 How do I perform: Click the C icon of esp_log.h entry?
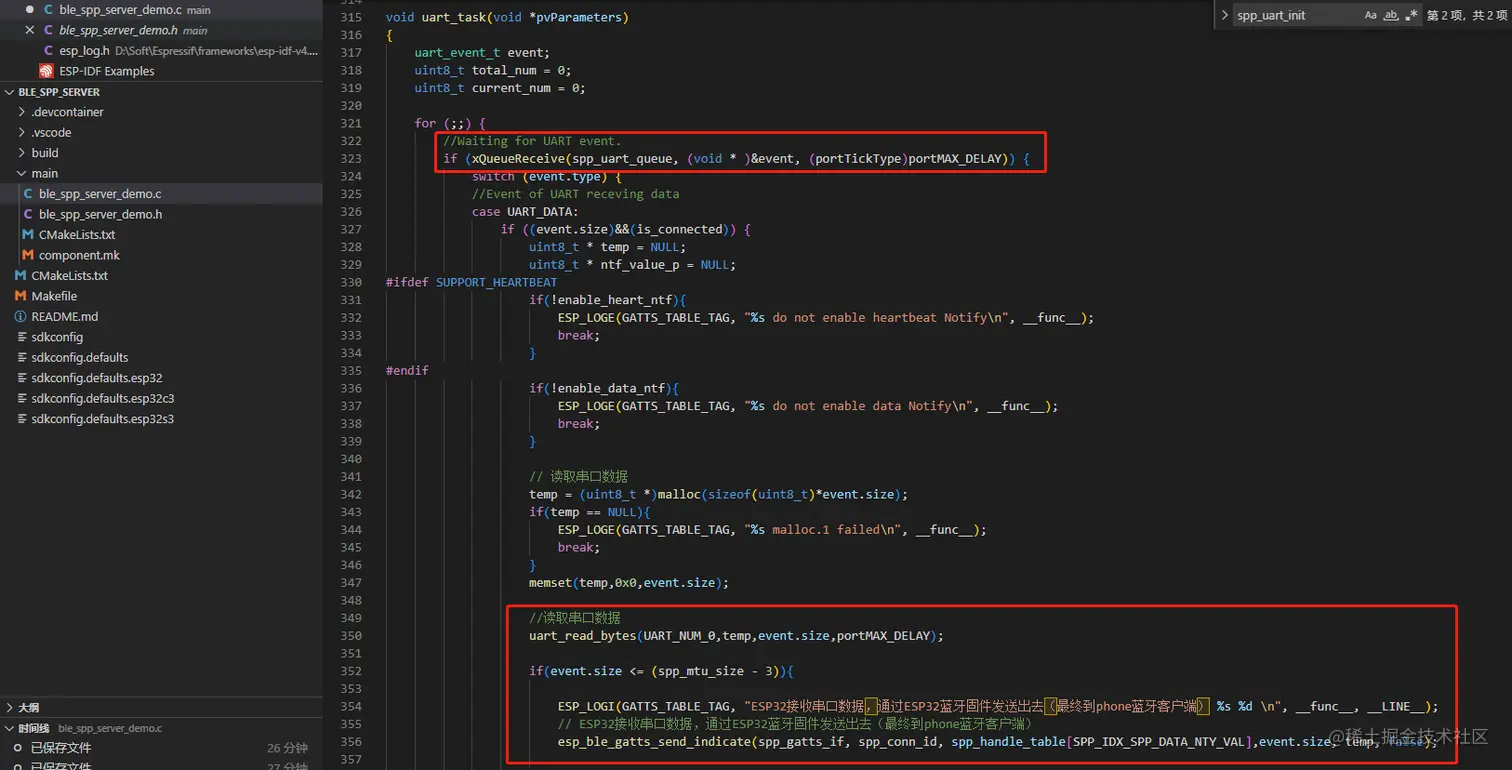49,50
